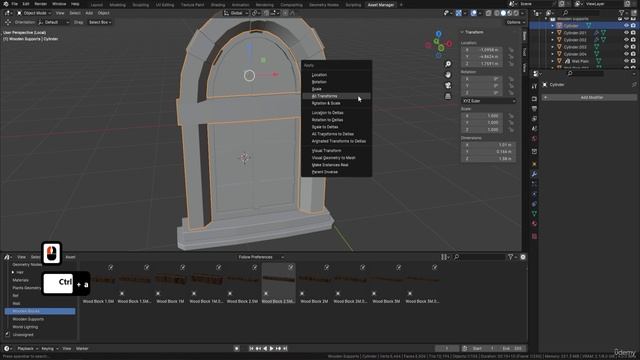This screenshot has width=640, height=360.
Task: Switch orthographic perspective grid icon
Action: (x=448, y=96)
